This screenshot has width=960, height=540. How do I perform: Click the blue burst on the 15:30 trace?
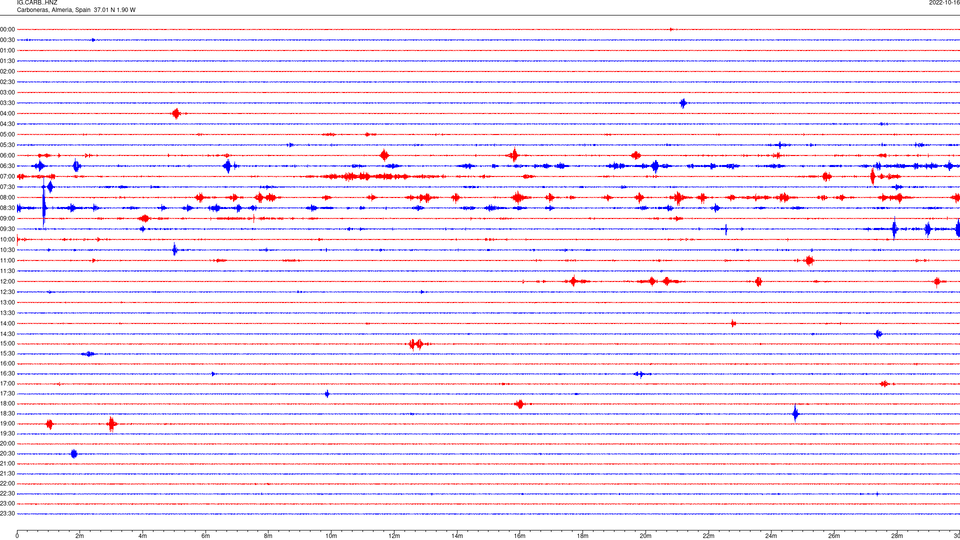tap(89, 354)
